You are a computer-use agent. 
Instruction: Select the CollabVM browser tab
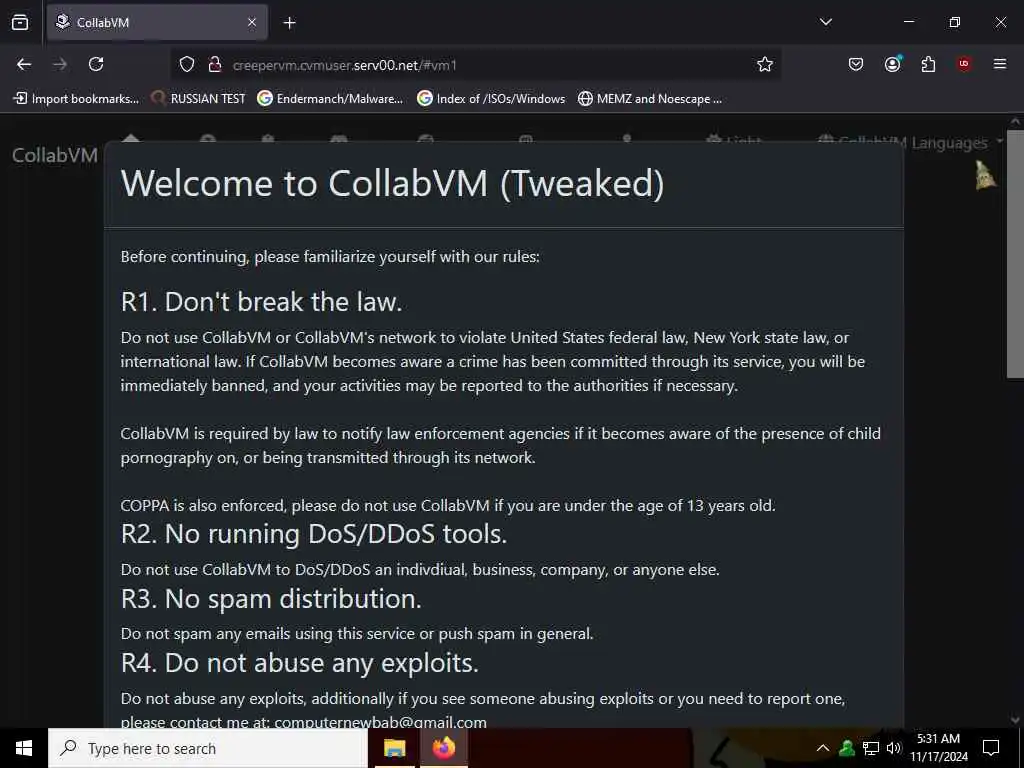pos(157,22)
